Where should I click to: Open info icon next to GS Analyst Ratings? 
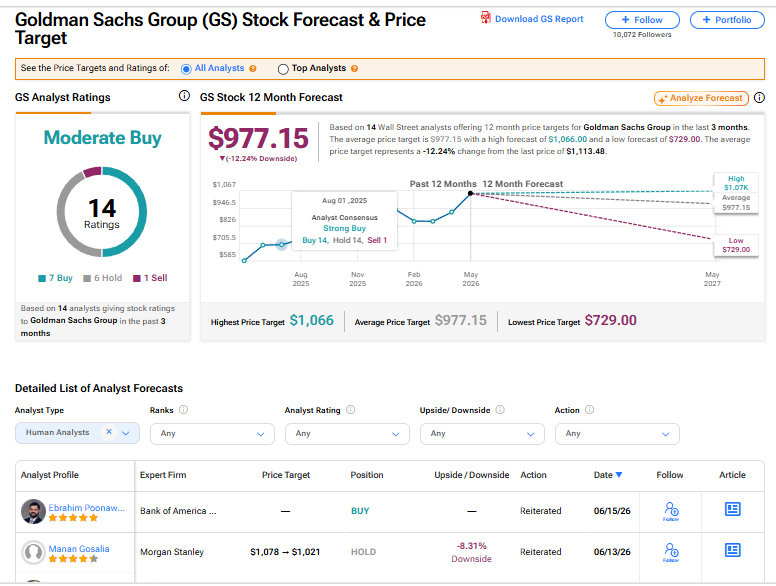184,96
